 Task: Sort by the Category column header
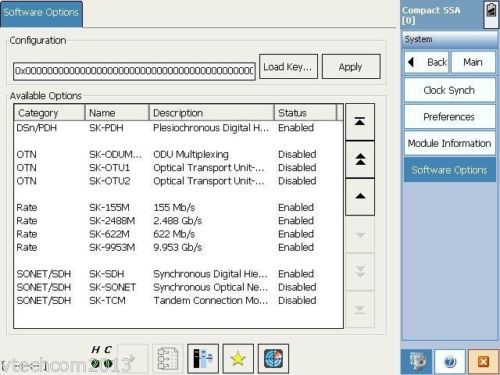pyautogui.click(x=49, y=113)
